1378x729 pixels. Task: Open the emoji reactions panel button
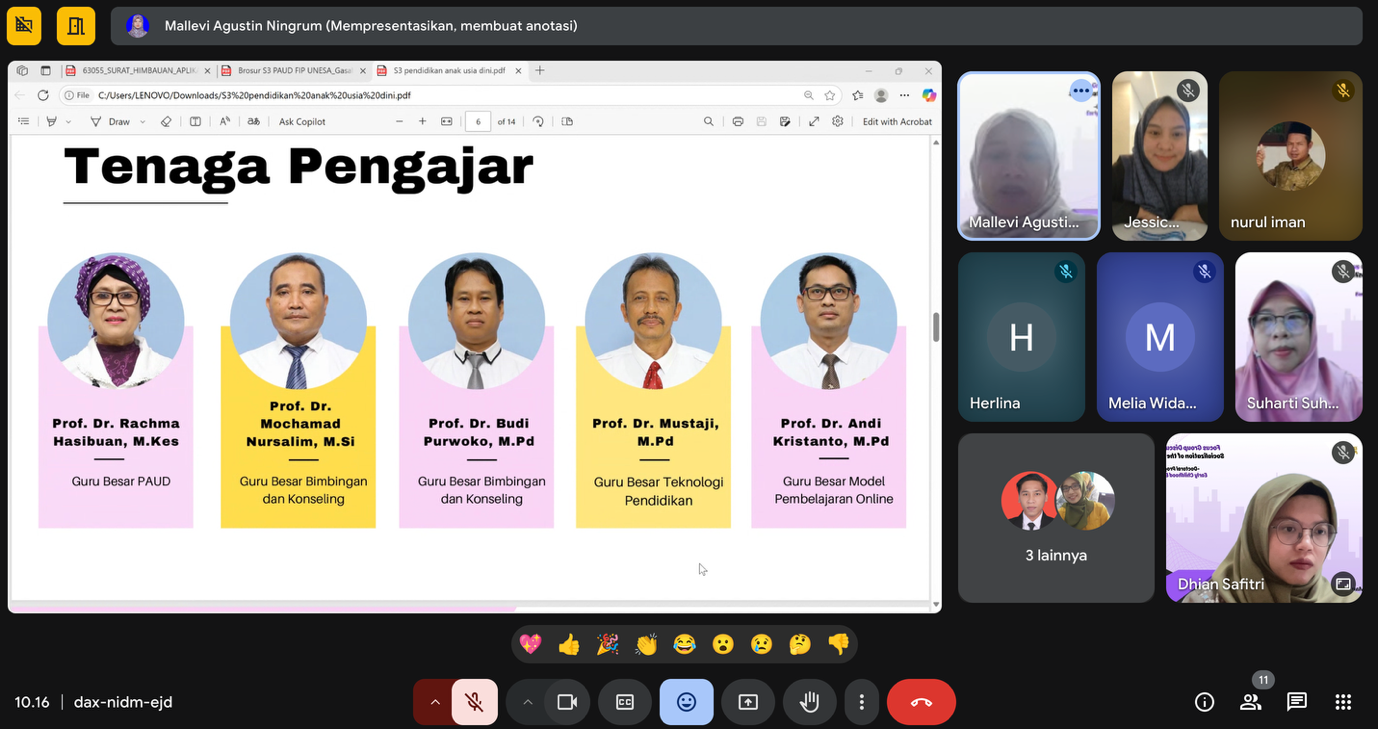[x=686, y=702]
